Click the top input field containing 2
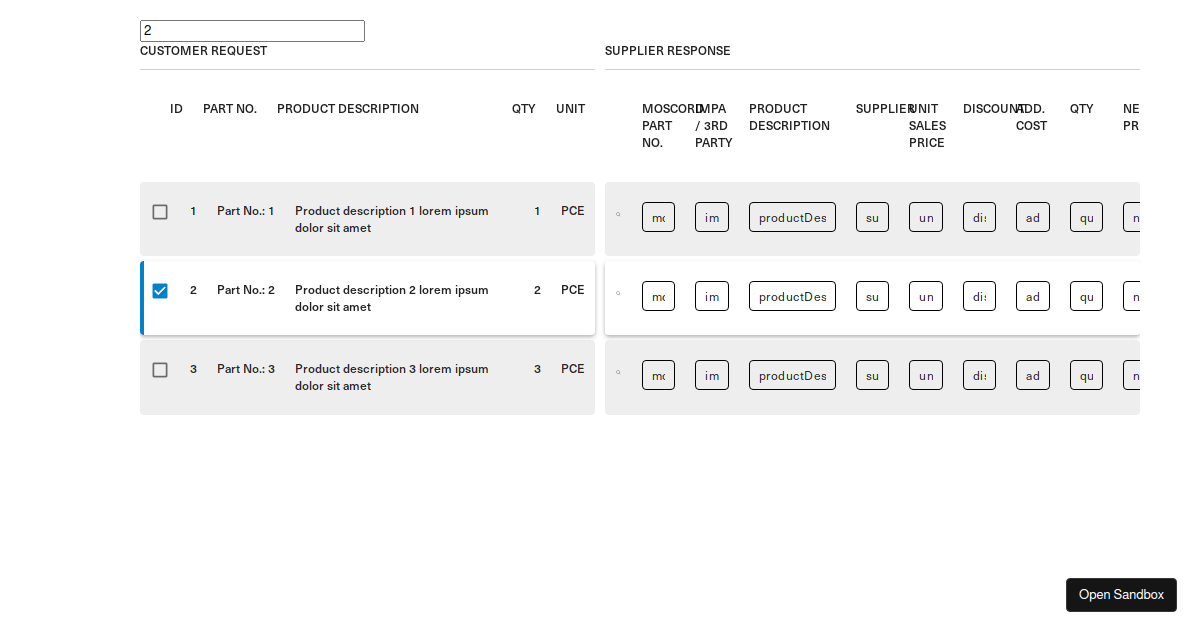 click(252, 31)
